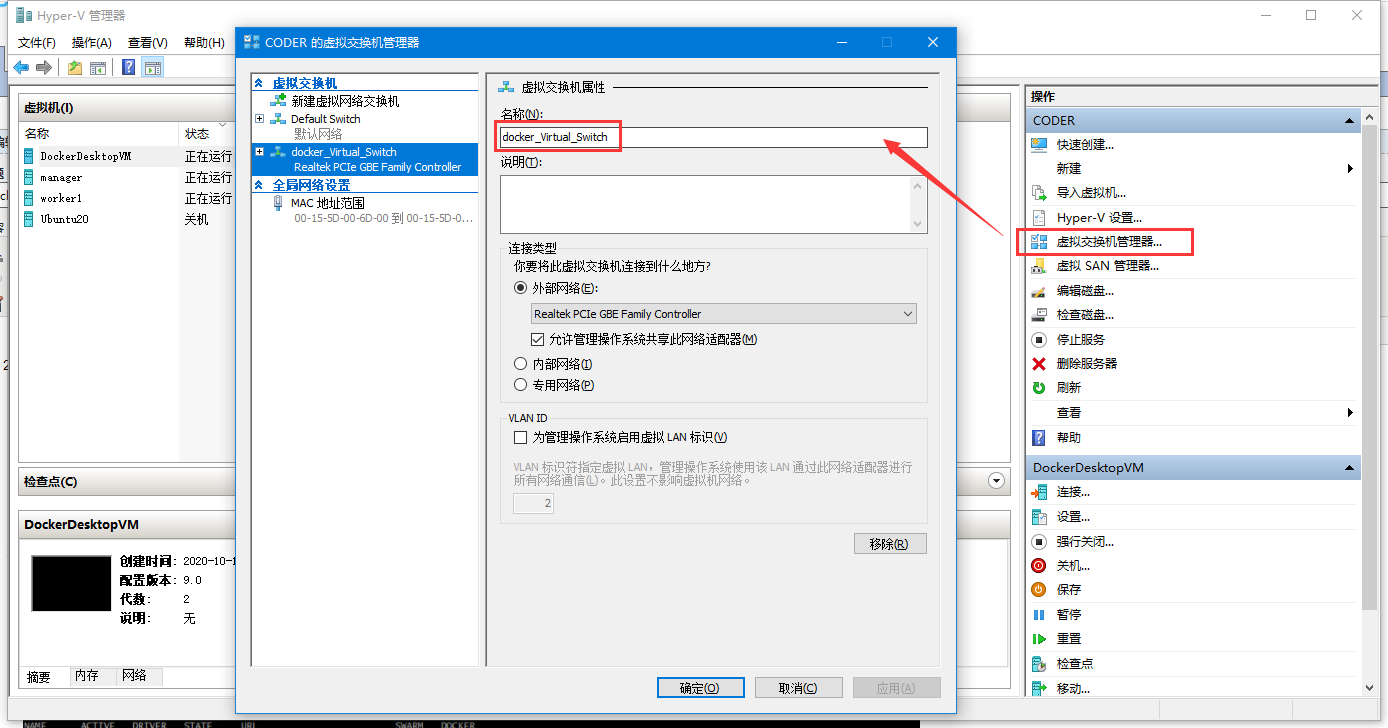1388x728 pixels.
Task: Click 检查磁盘 (Inspect Disk) action
Action: tap(1085, 315)
